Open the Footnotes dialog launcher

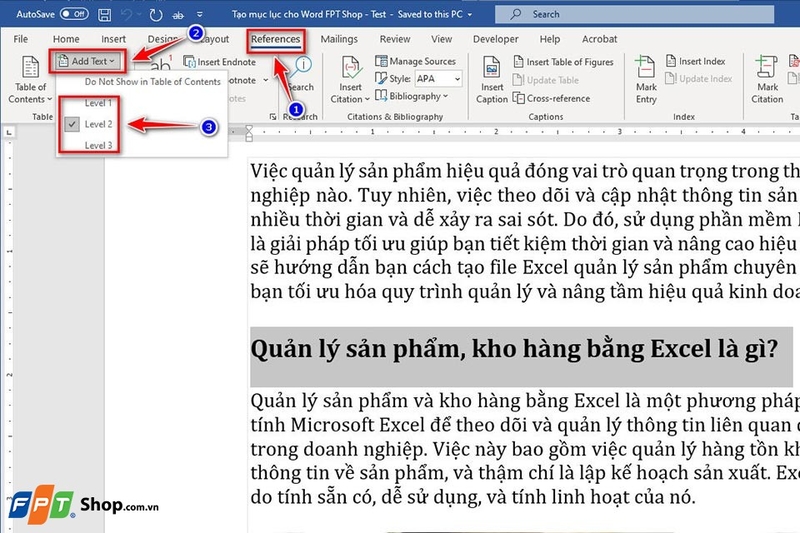272,117
